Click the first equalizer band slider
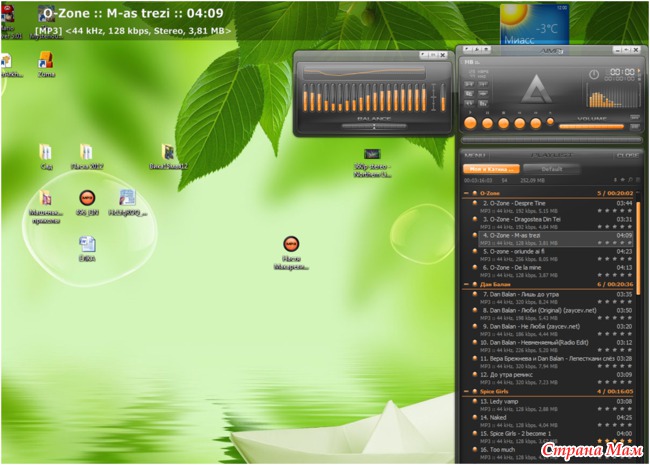 pyautogui.click(x=306, y=97)
